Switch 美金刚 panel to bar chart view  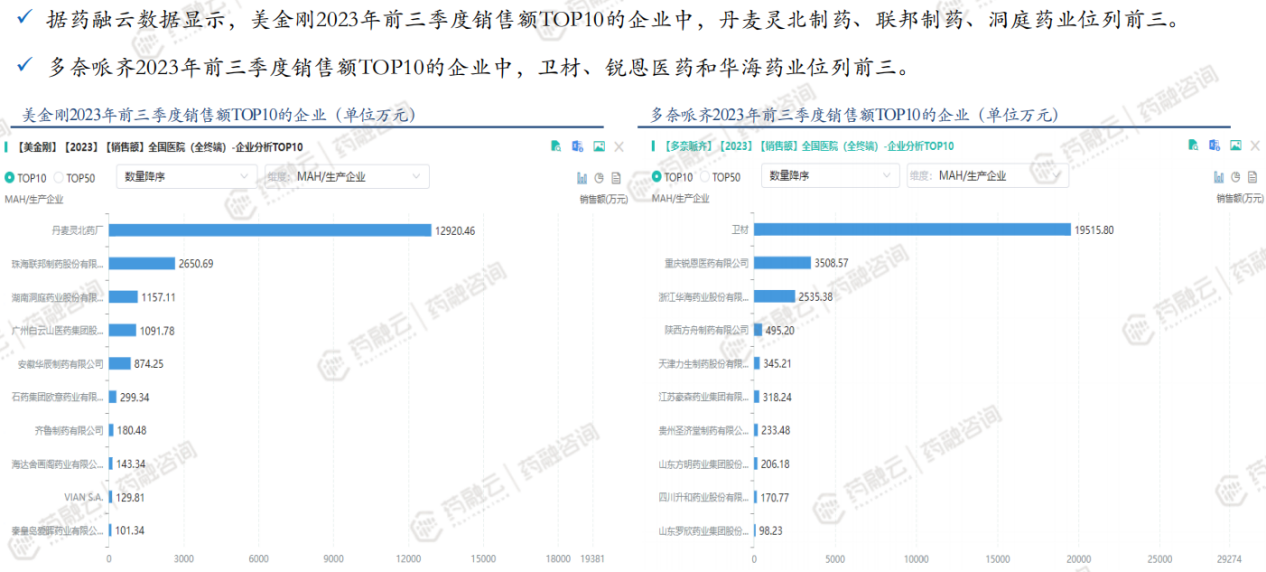tap(581, 177)
